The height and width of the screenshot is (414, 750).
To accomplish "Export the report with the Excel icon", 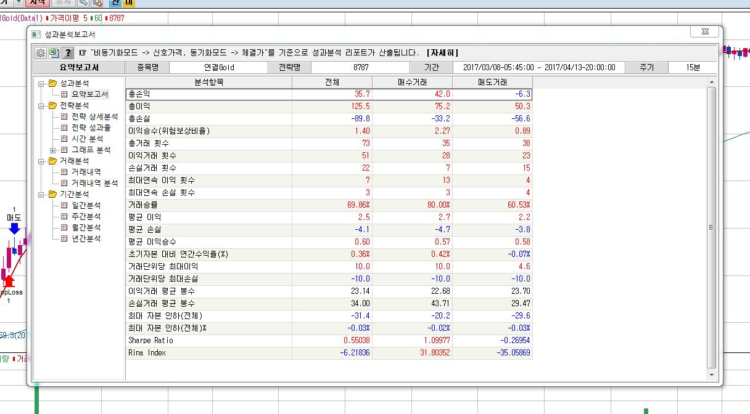I will (x=54, y=53).
